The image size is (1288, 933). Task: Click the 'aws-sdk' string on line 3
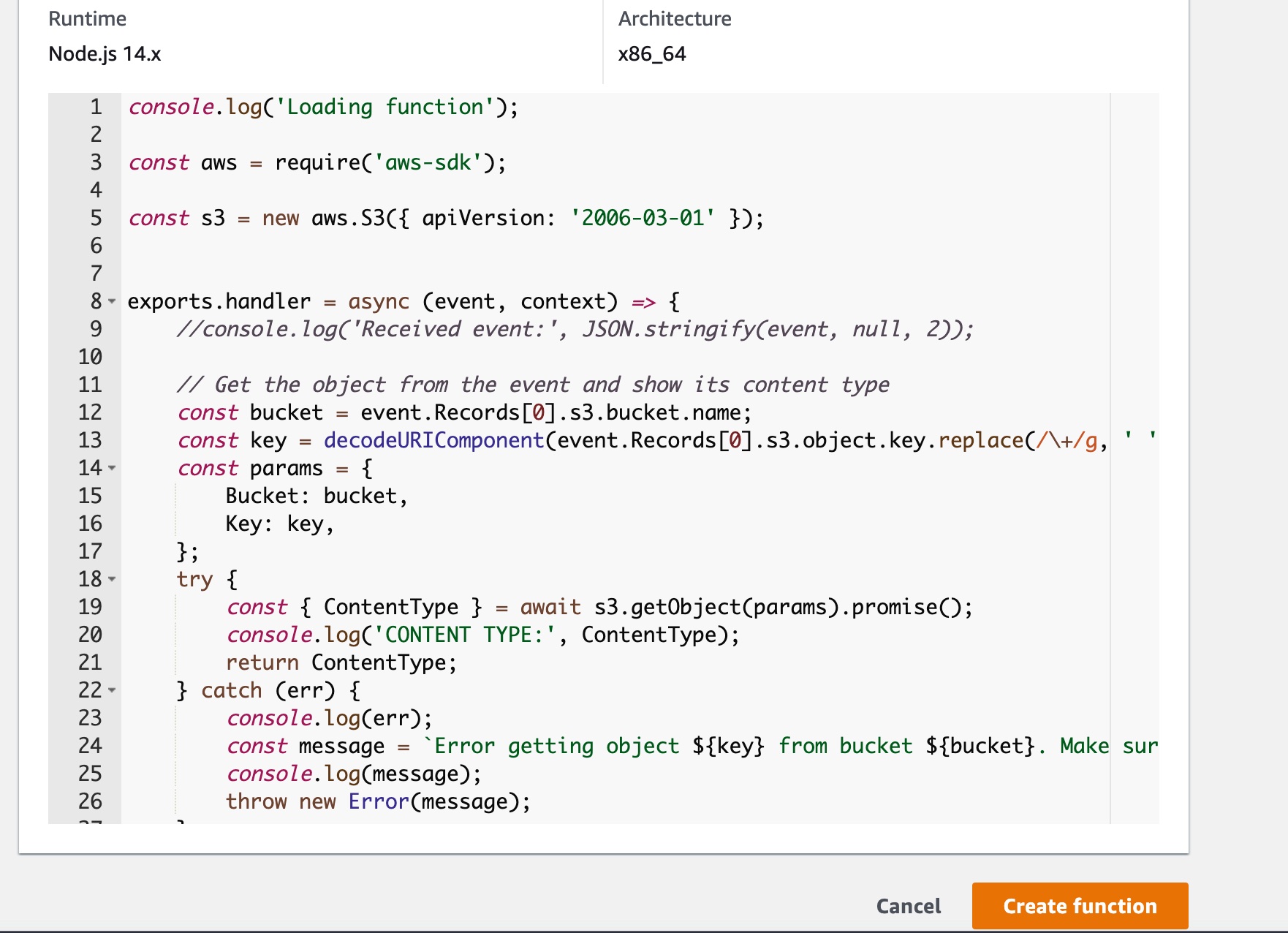(428, 162)
